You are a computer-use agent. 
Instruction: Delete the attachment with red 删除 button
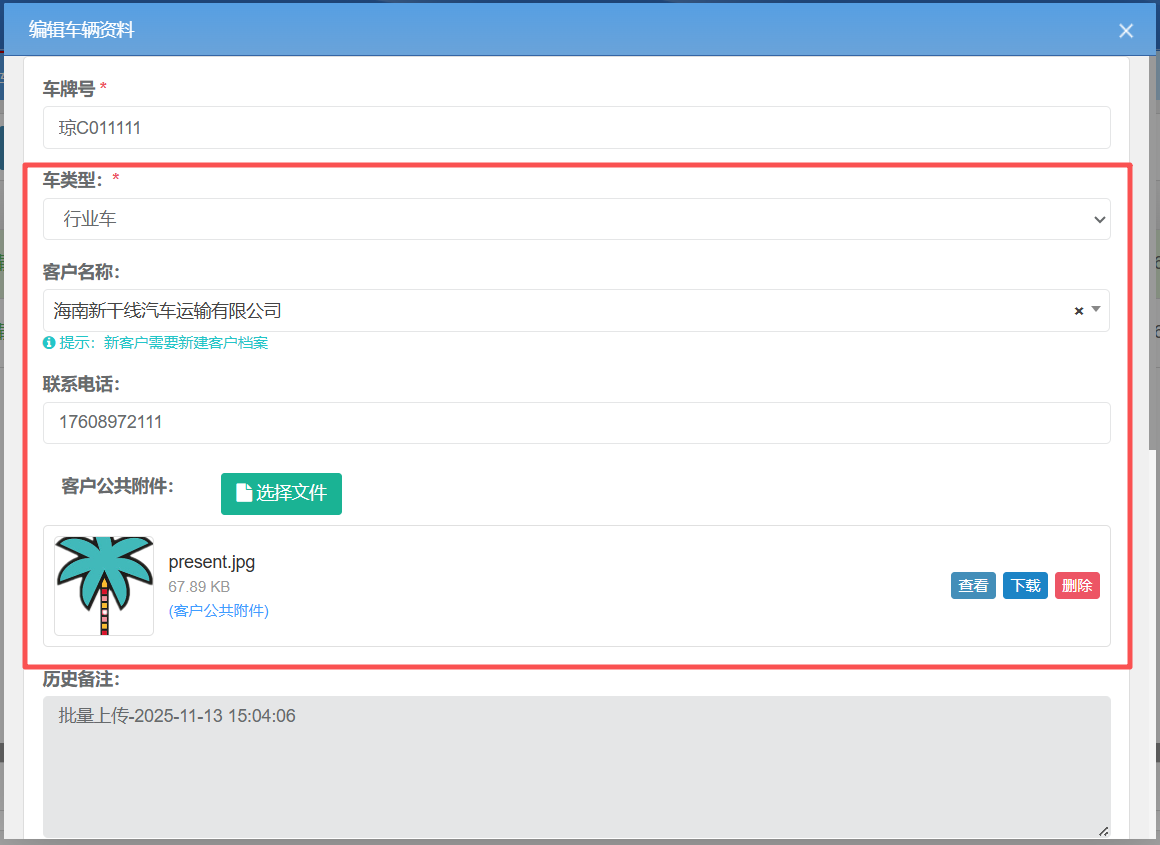pos(1077,586)
